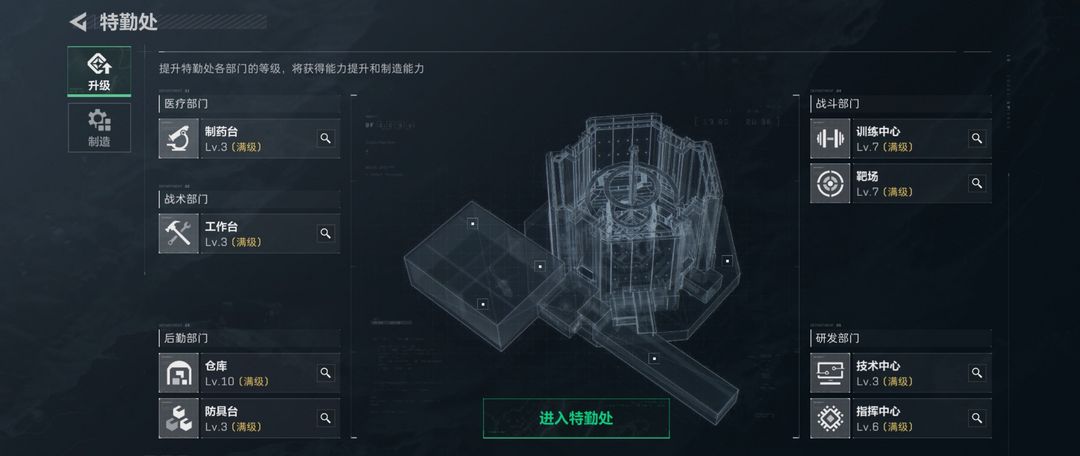Click the 制药台 microscope icon

(178, 138)
